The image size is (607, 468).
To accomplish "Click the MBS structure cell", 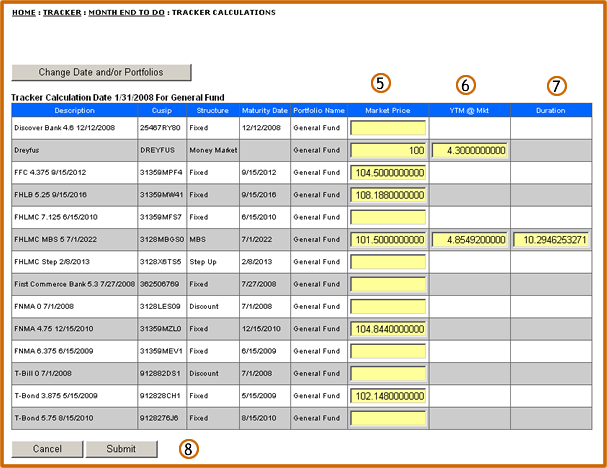I will [x=213, y=240].
